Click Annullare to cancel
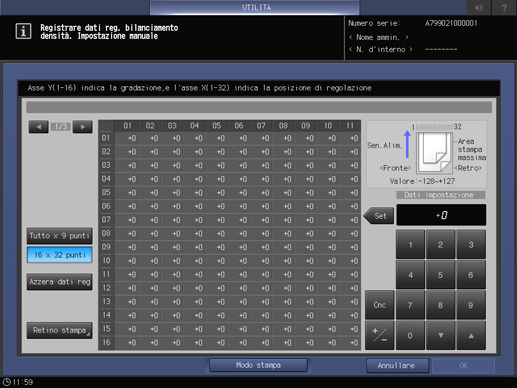Viewport: 517px width, 388px height. click(397, 366)
